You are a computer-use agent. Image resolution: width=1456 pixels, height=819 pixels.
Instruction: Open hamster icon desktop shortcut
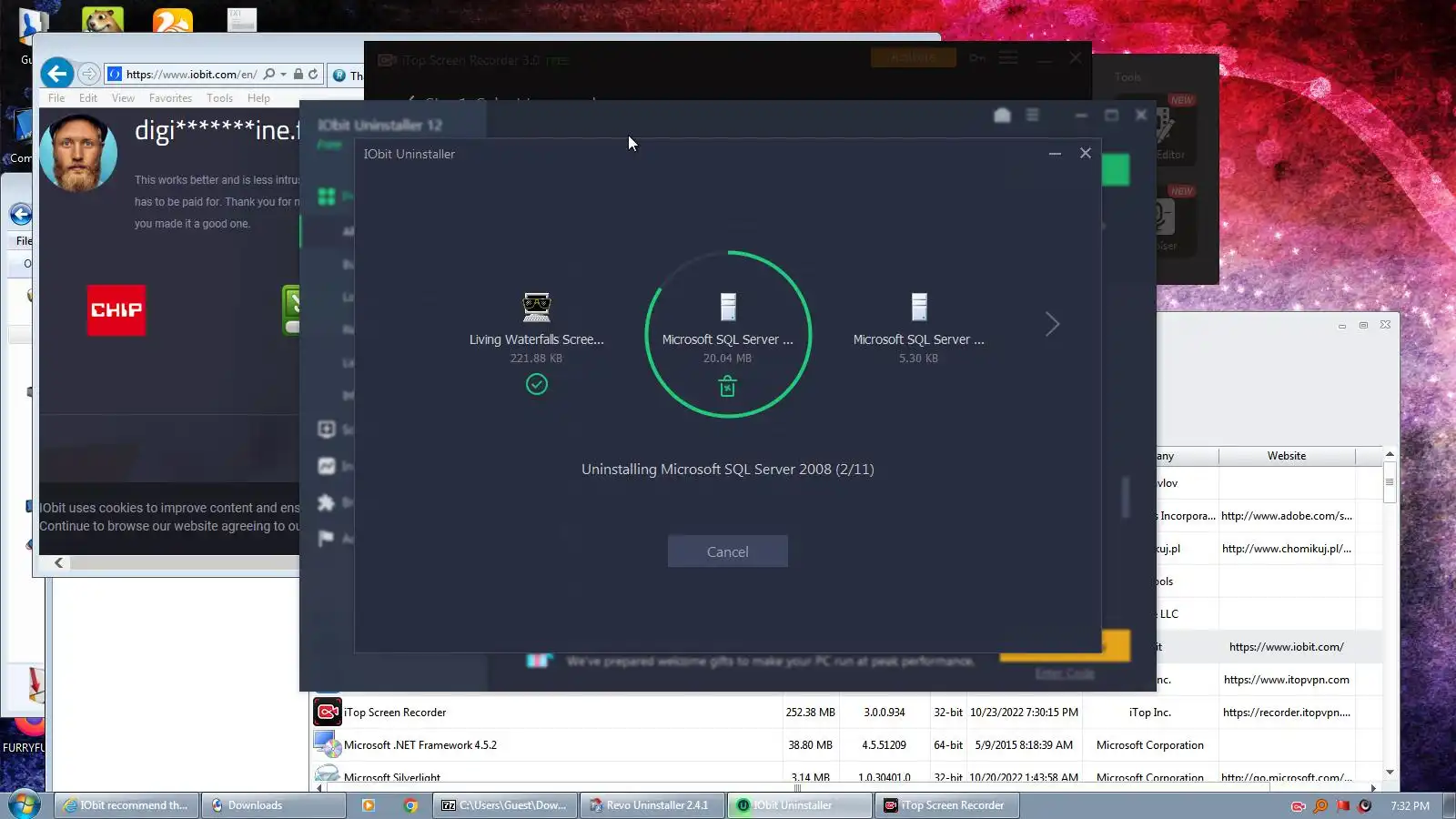[102, 19]
